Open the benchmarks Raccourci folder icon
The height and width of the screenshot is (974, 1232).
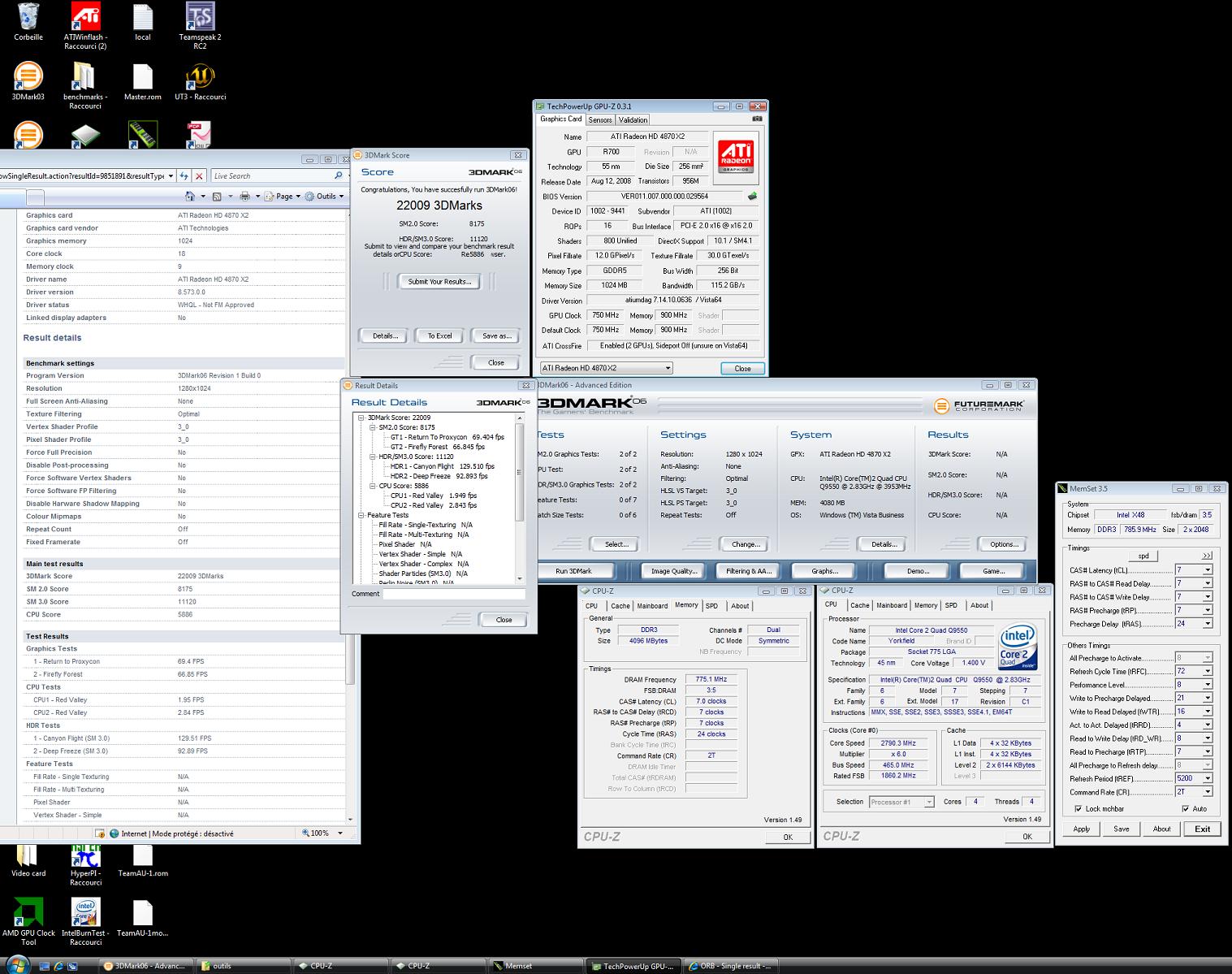click(85, 86)
